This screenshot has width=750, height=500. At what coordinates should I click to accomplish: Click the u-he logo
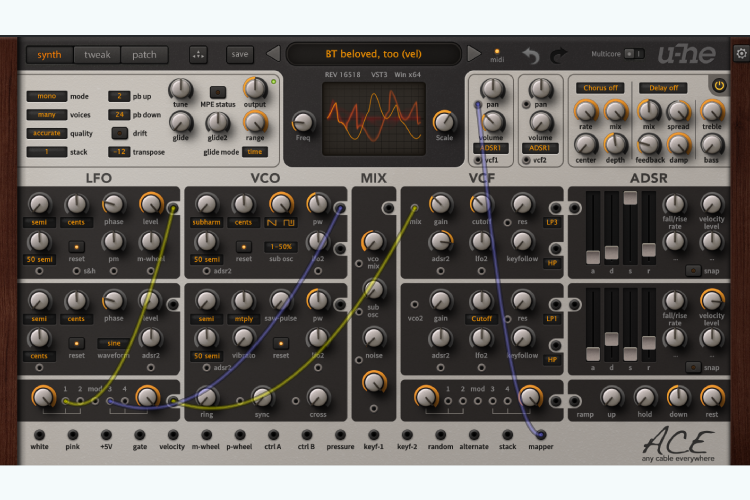tap(687, 55)
